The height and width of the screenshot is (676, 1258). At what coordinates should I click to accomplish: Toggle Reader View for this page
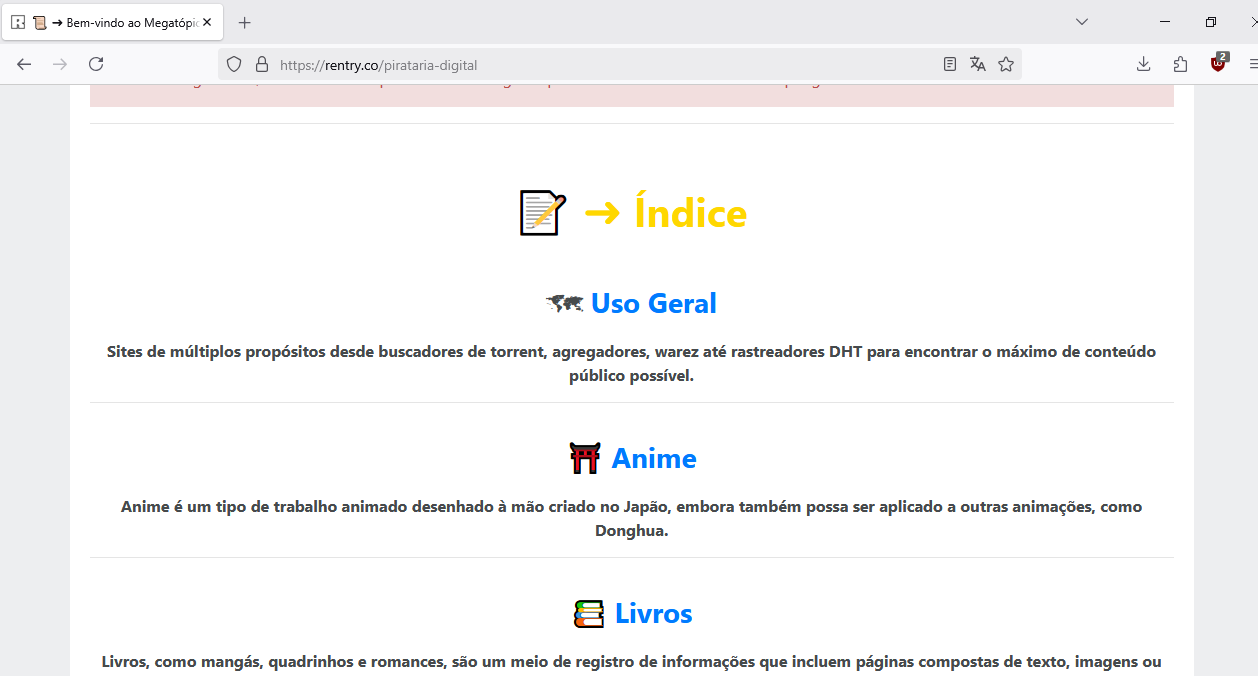[x=950, y=64]
